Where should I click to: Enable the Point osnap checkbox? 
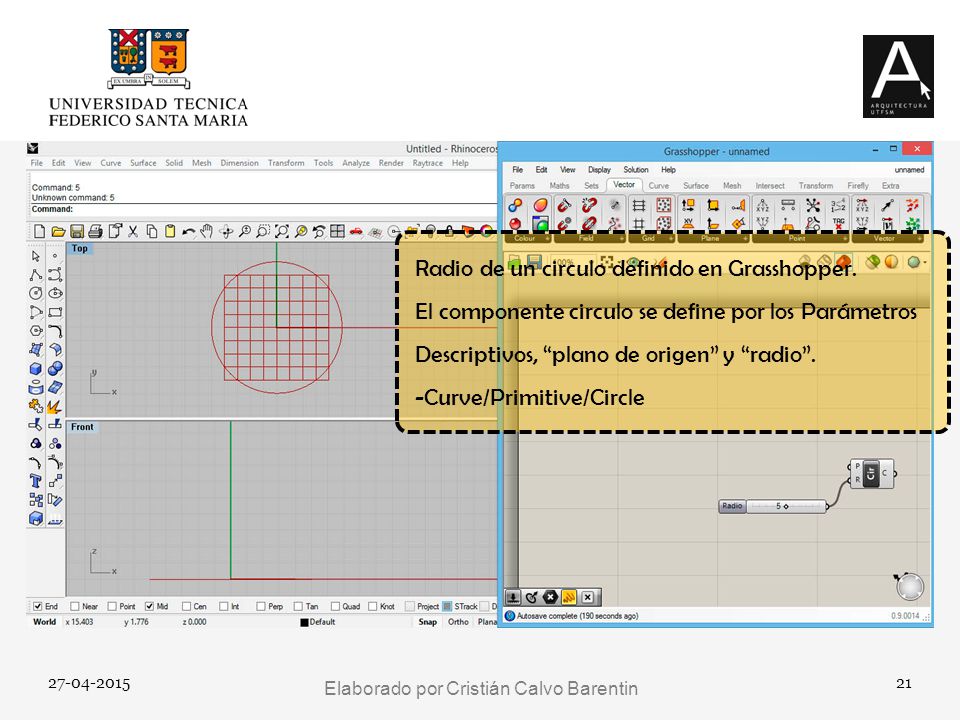112,606
